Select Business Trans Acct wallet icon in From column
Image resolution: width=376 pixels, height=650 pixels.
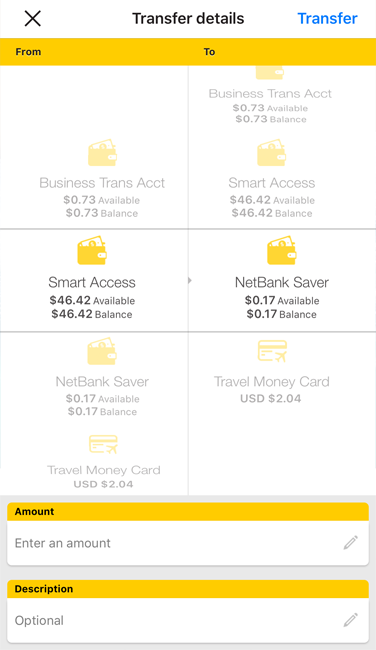pos(102,153)
